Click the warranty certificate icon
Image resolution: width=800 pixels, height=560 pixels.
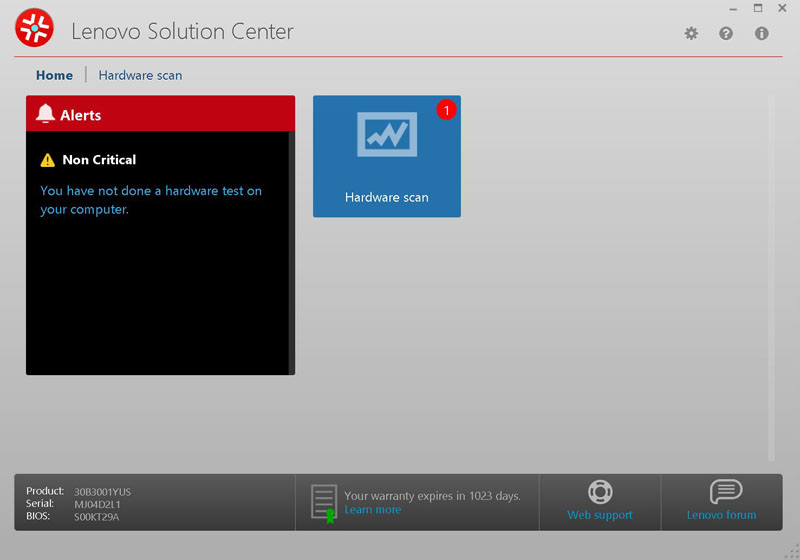coord(323,504)
